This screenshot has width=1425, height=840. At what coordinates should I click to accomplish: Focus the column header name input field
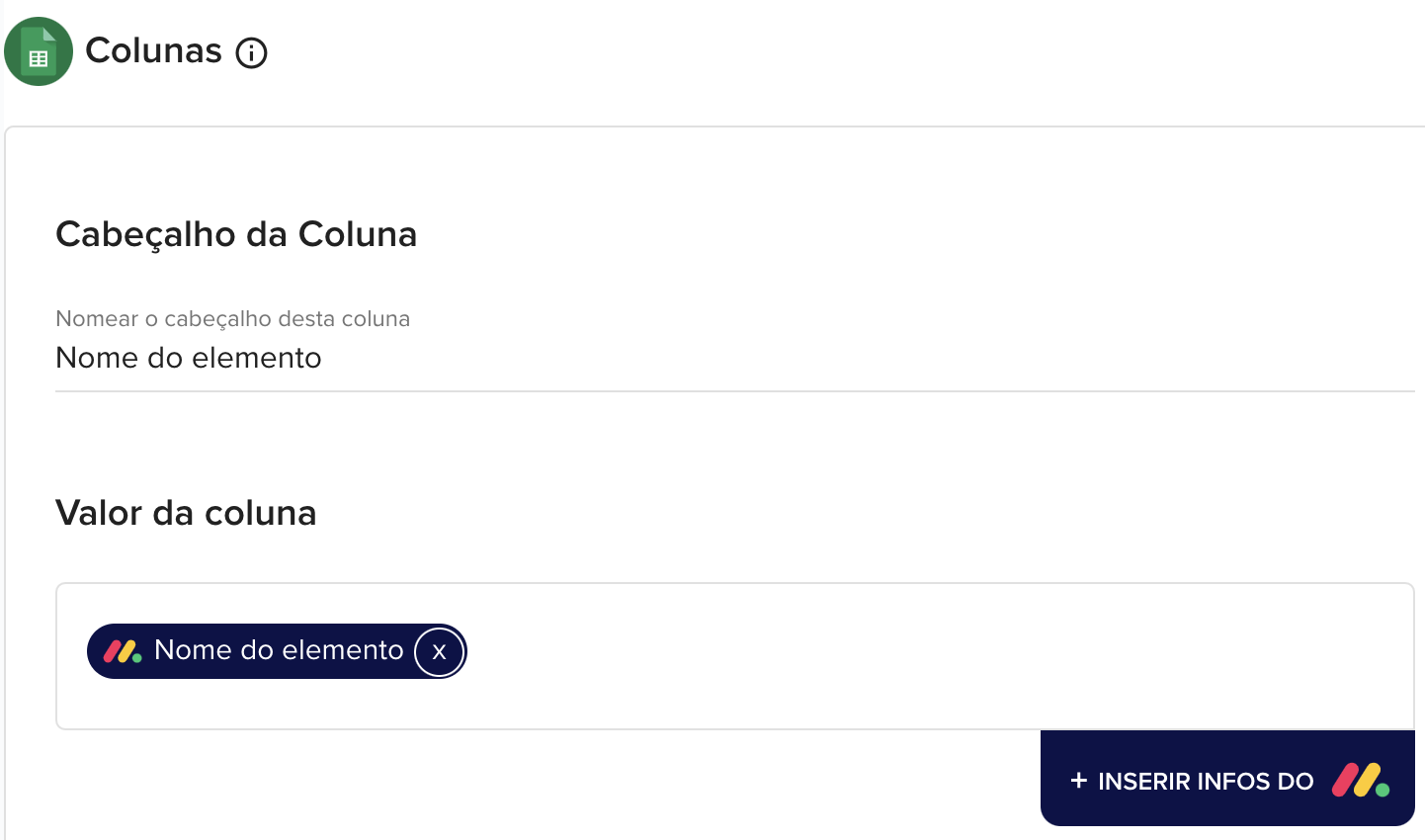pyautogui.click(x=692, y=358)
